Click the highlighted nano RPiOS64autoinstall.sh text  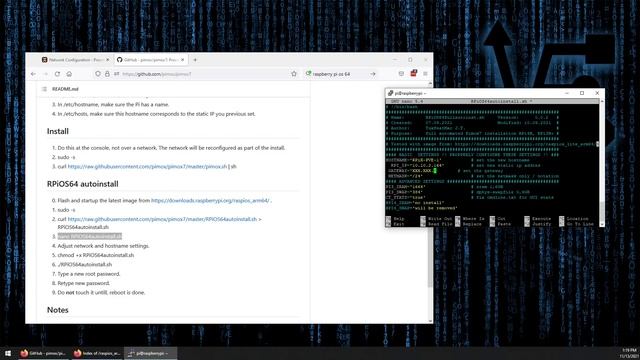click(x=89, y=236)
